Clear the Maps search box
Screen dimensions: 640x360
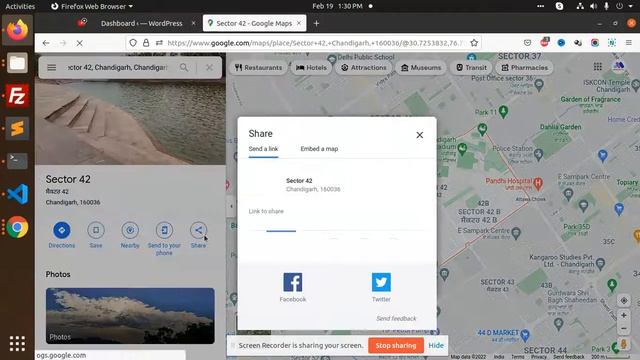(209, 67)
